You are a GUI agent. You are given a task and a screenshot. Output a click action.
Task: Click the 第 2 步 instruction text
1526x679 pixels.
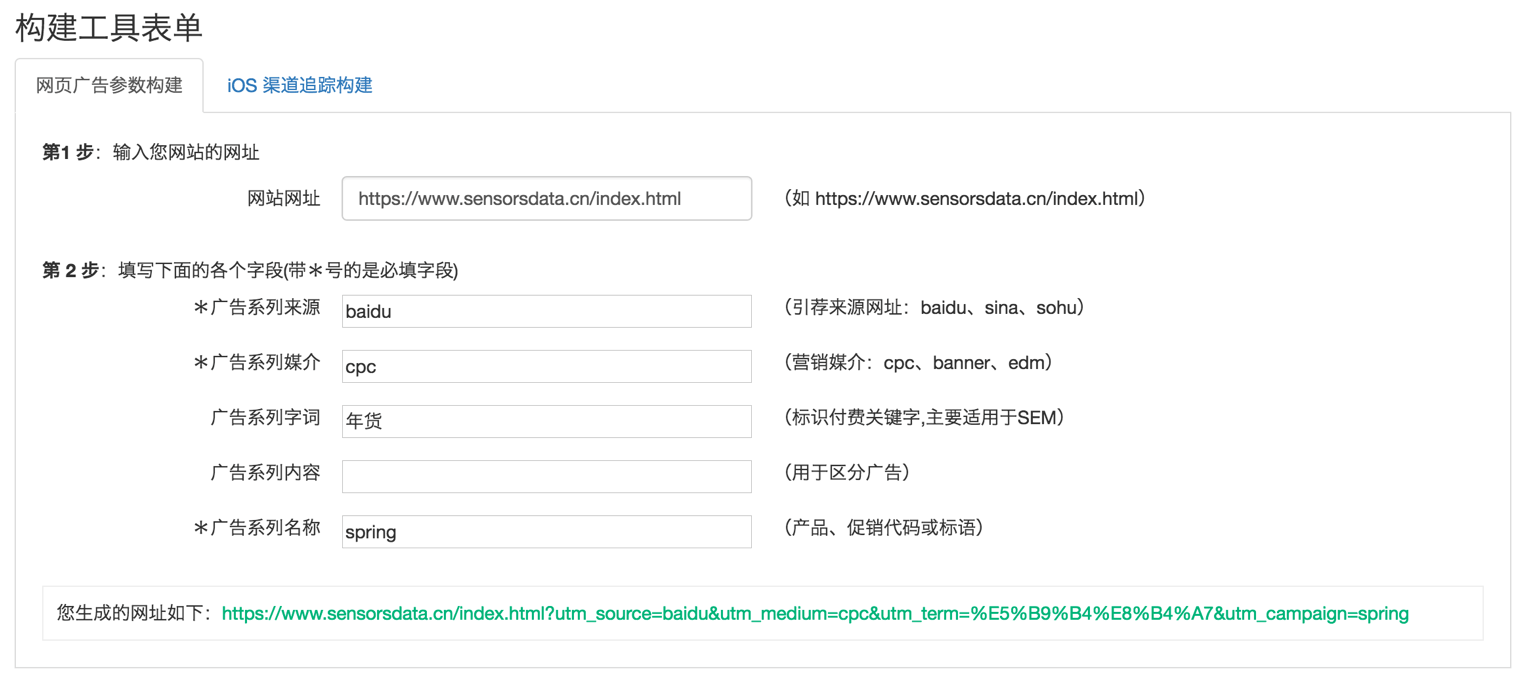(x=250, y=270)
